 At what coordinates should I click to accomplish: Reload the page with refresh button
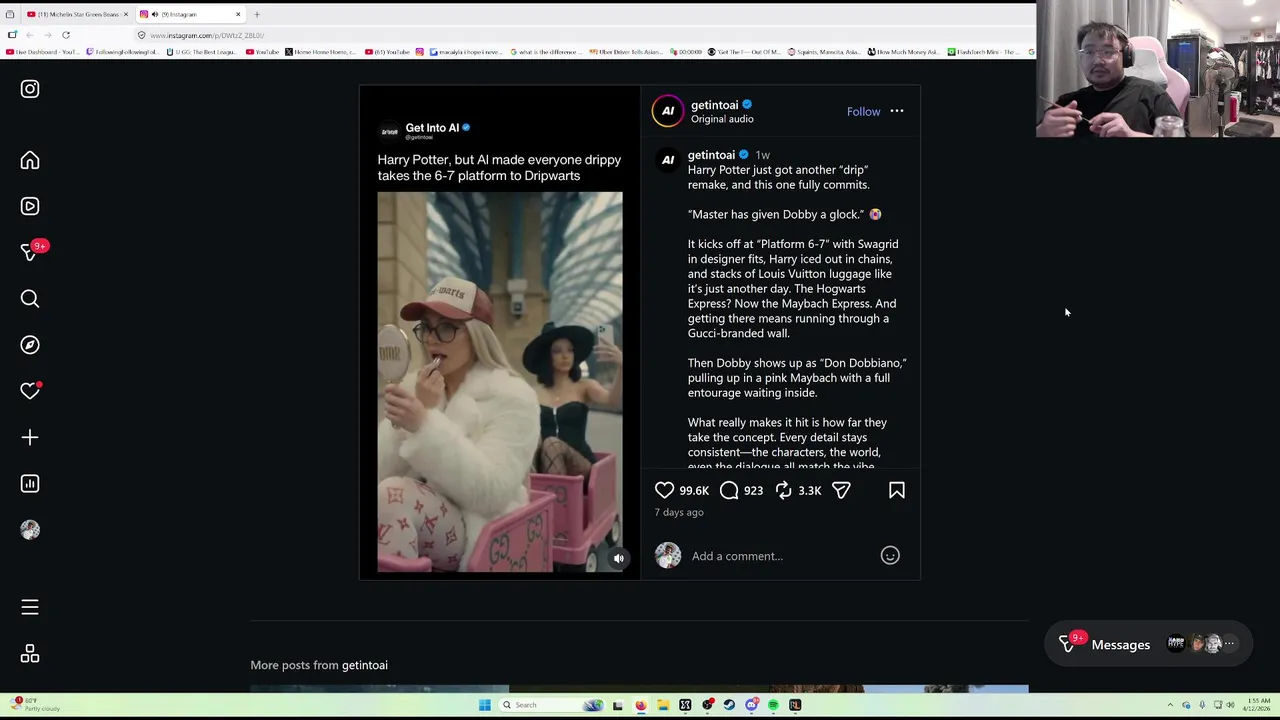coord(66,35)
